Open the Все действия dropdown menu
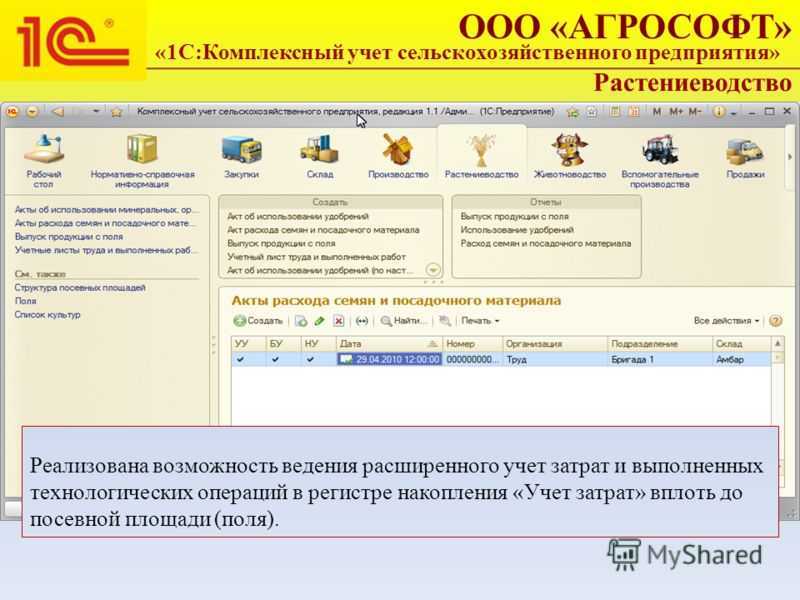The width and height of the screenshot is (800, 600). coord(726,321)
